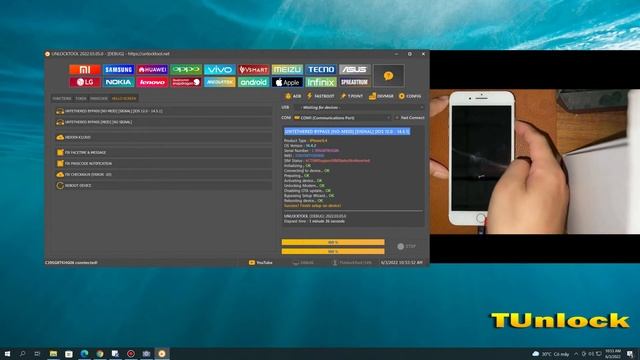Image resolution: width=640 pixels, height=360 pixels.
Task: Open the DevMgr device manager button
Action: pos(381,96)
